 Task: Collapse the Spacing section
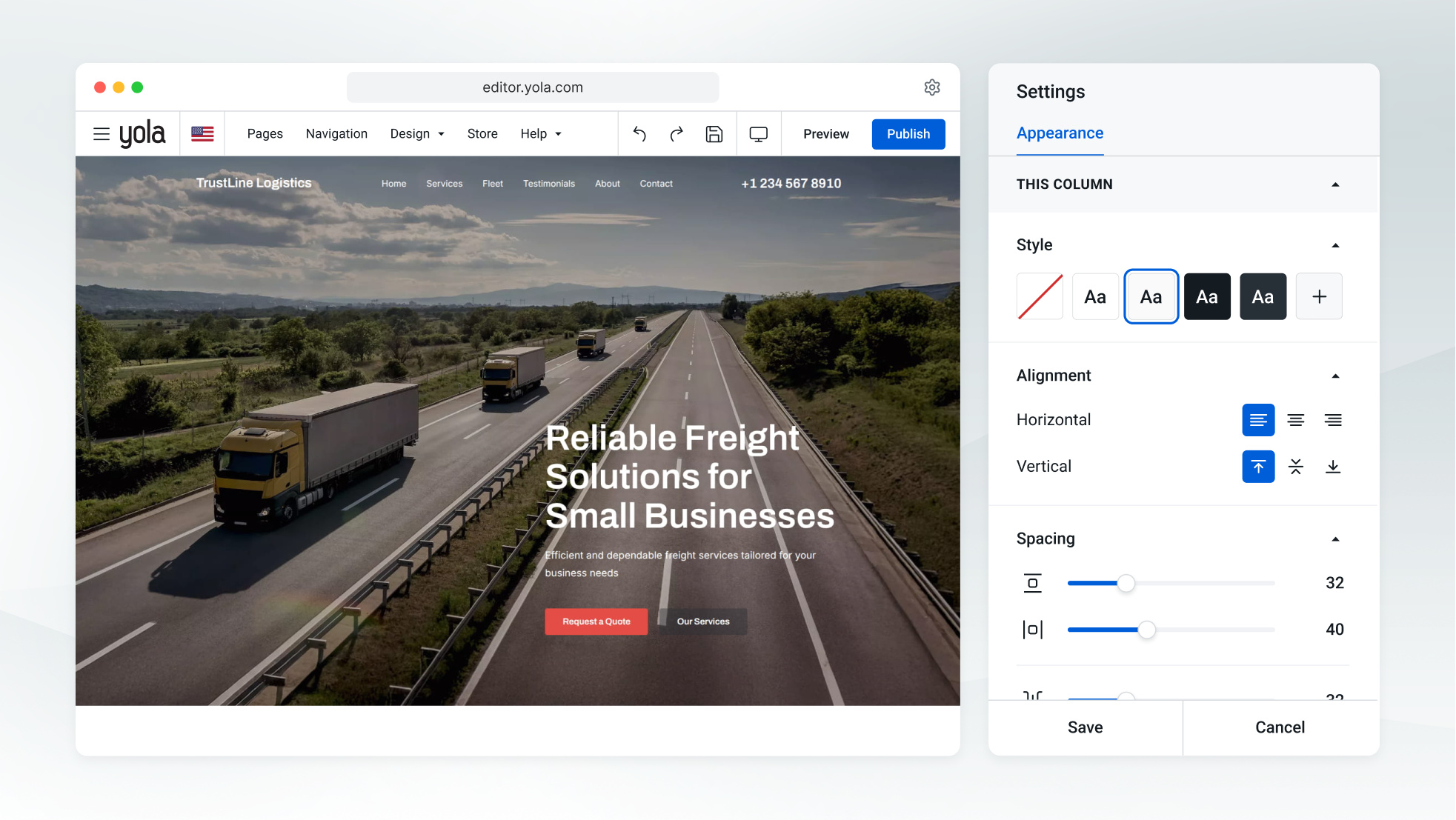1335,539
